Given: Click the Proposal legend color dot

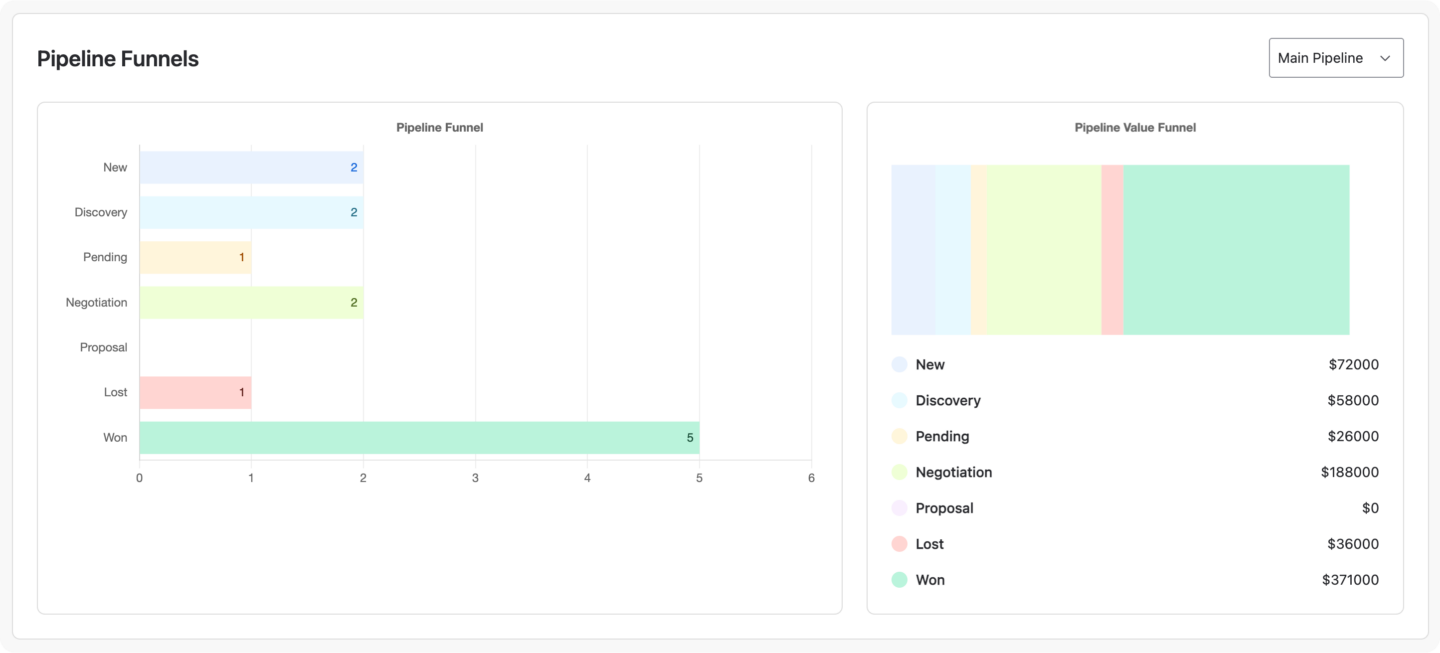Looking at the screenshot, I should coord(897,508).
